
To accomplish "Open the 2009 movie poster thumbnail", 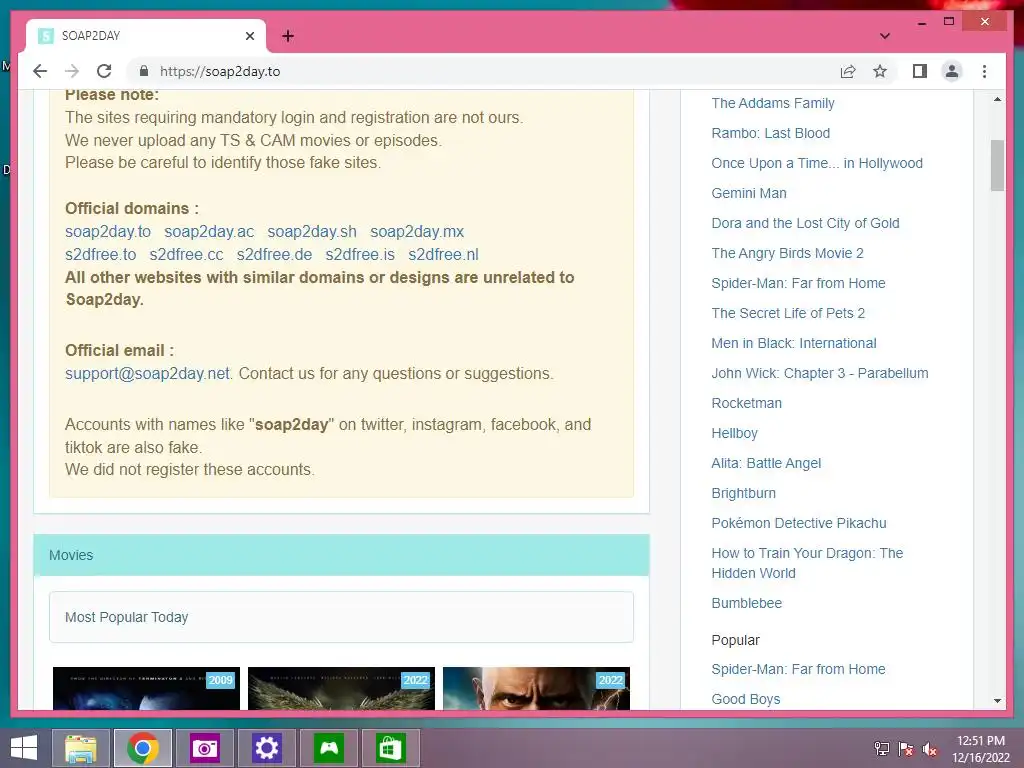I will tap(146, 688).
